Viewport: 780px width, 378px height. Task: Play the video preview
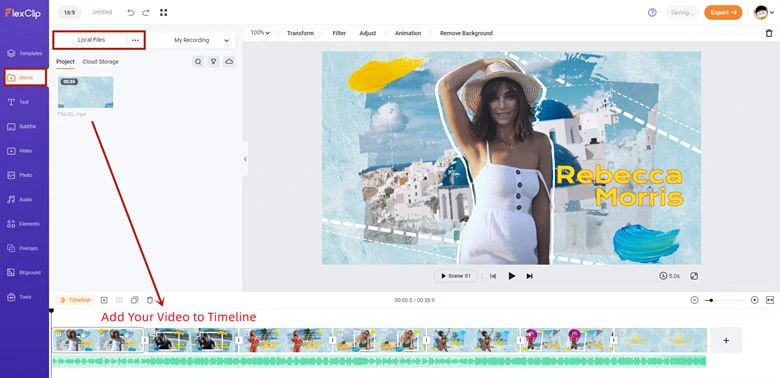(x=511, y=276)
